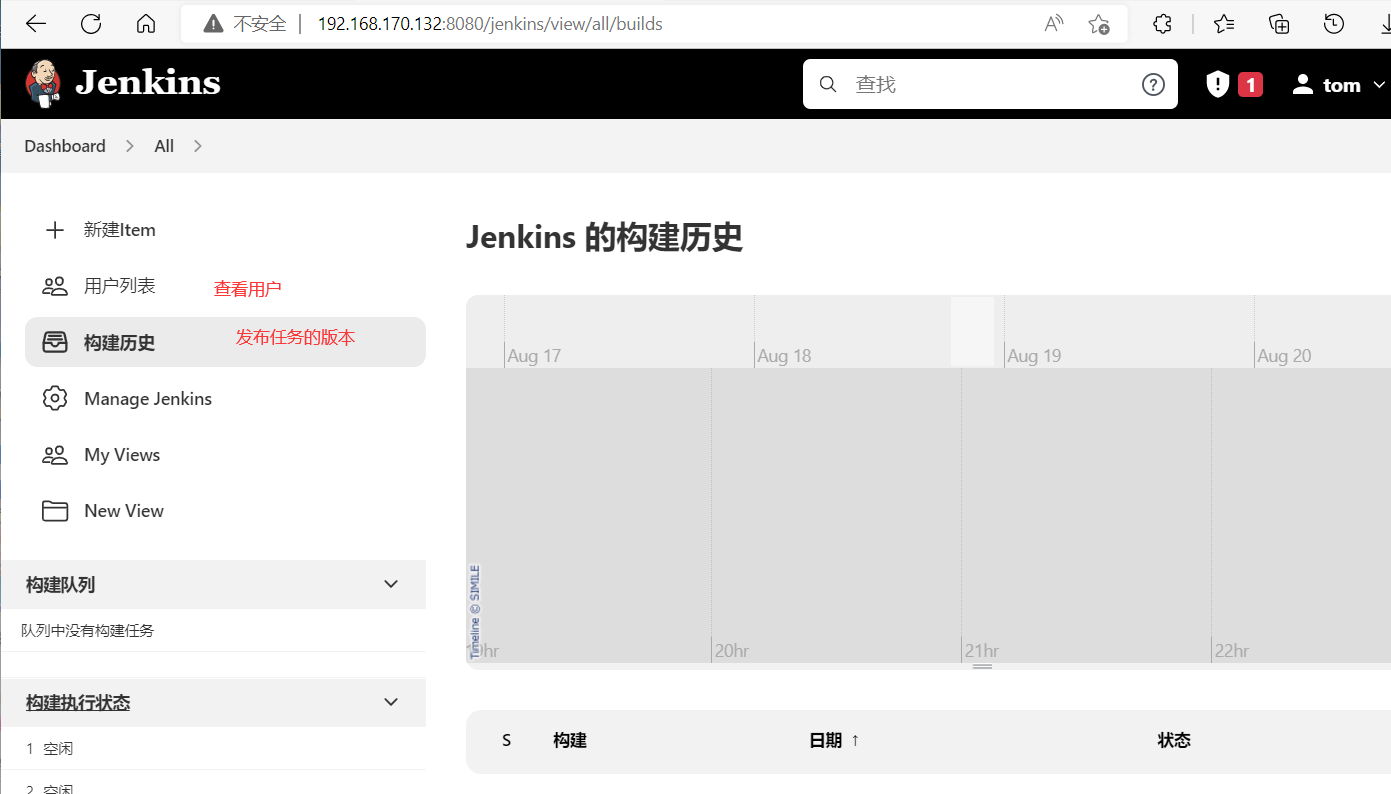The image size is (1391, 794).
Task: Click the people icon for 用户列表
Action: [55, 286]
